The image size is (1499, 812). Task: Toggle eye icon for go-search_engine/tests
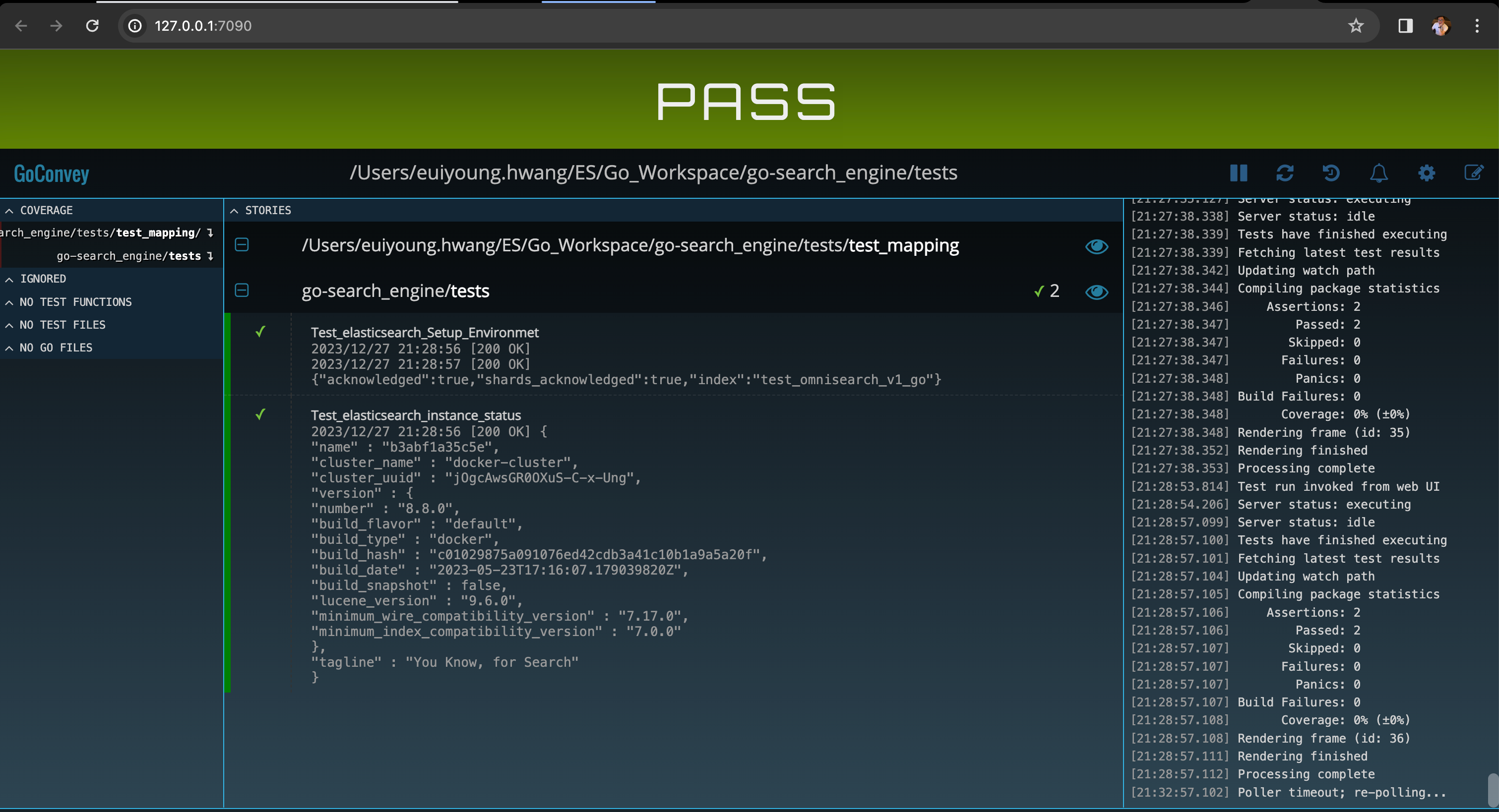(1096, 292)
